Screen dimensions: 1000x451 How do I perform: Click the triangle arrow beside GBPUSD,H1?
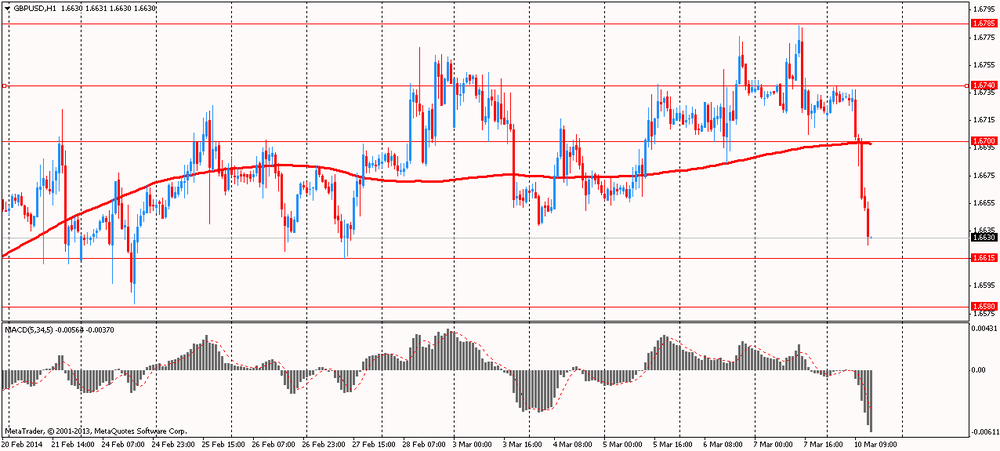(6, 7)
